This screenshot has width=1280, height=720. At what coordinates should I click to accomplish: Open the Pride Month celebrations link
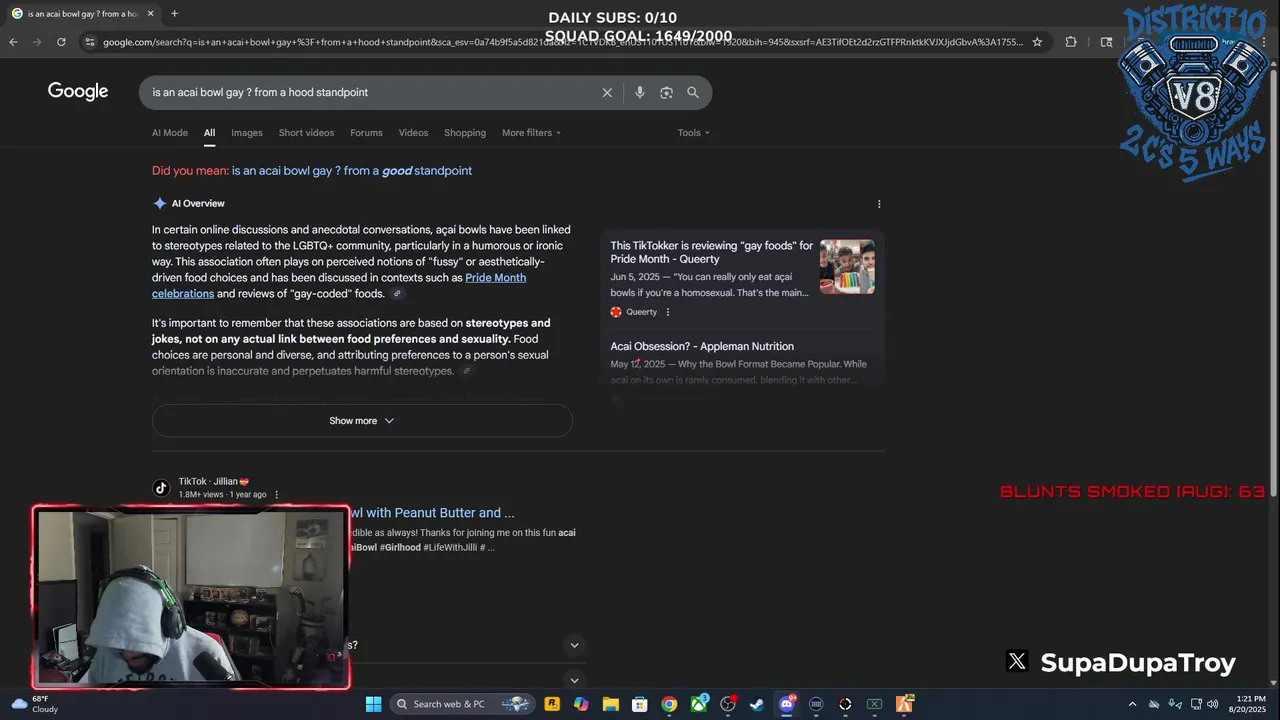[339, 286]
